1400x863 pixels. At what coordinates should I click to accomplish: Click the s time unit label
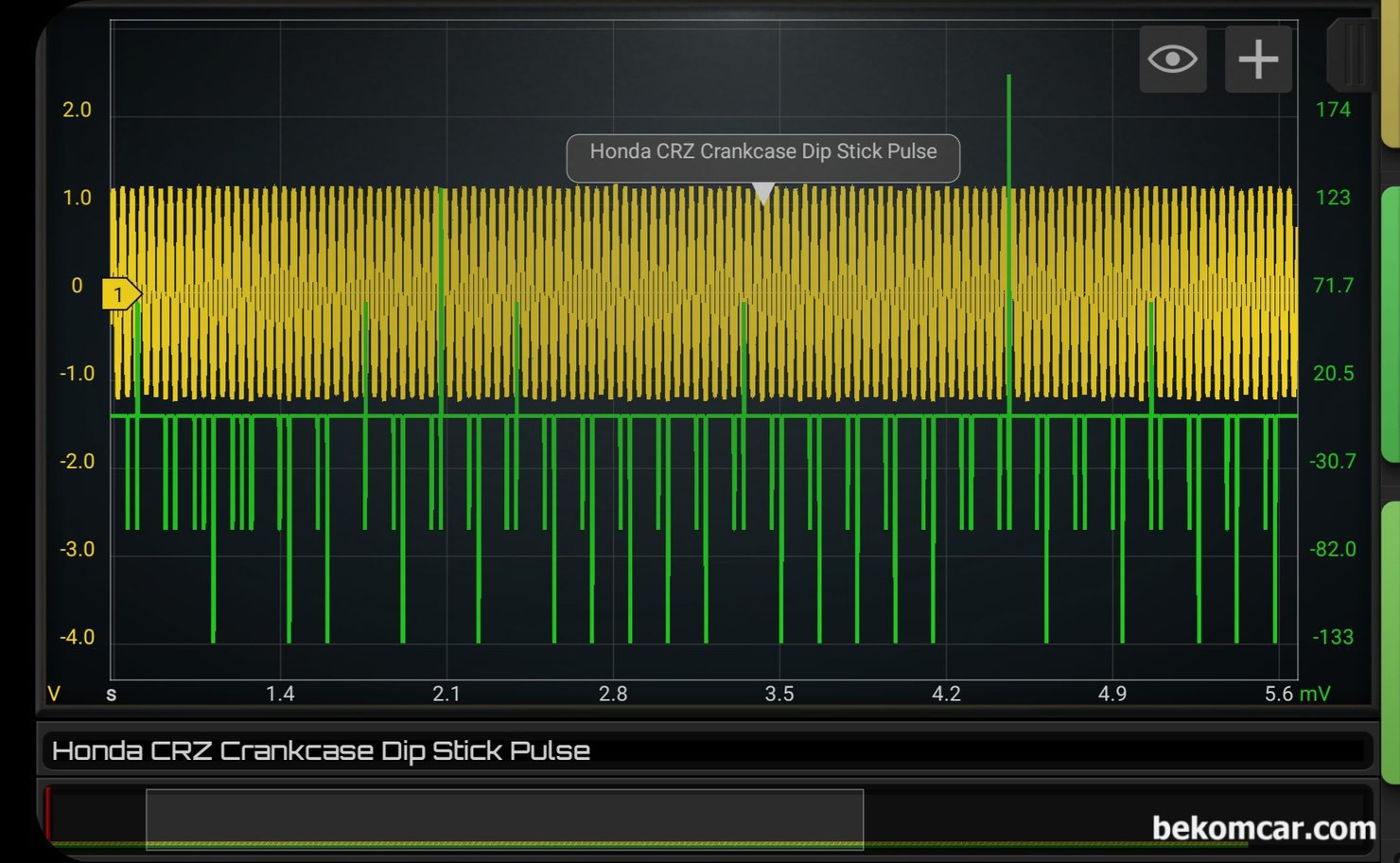(x=112, y=694)
